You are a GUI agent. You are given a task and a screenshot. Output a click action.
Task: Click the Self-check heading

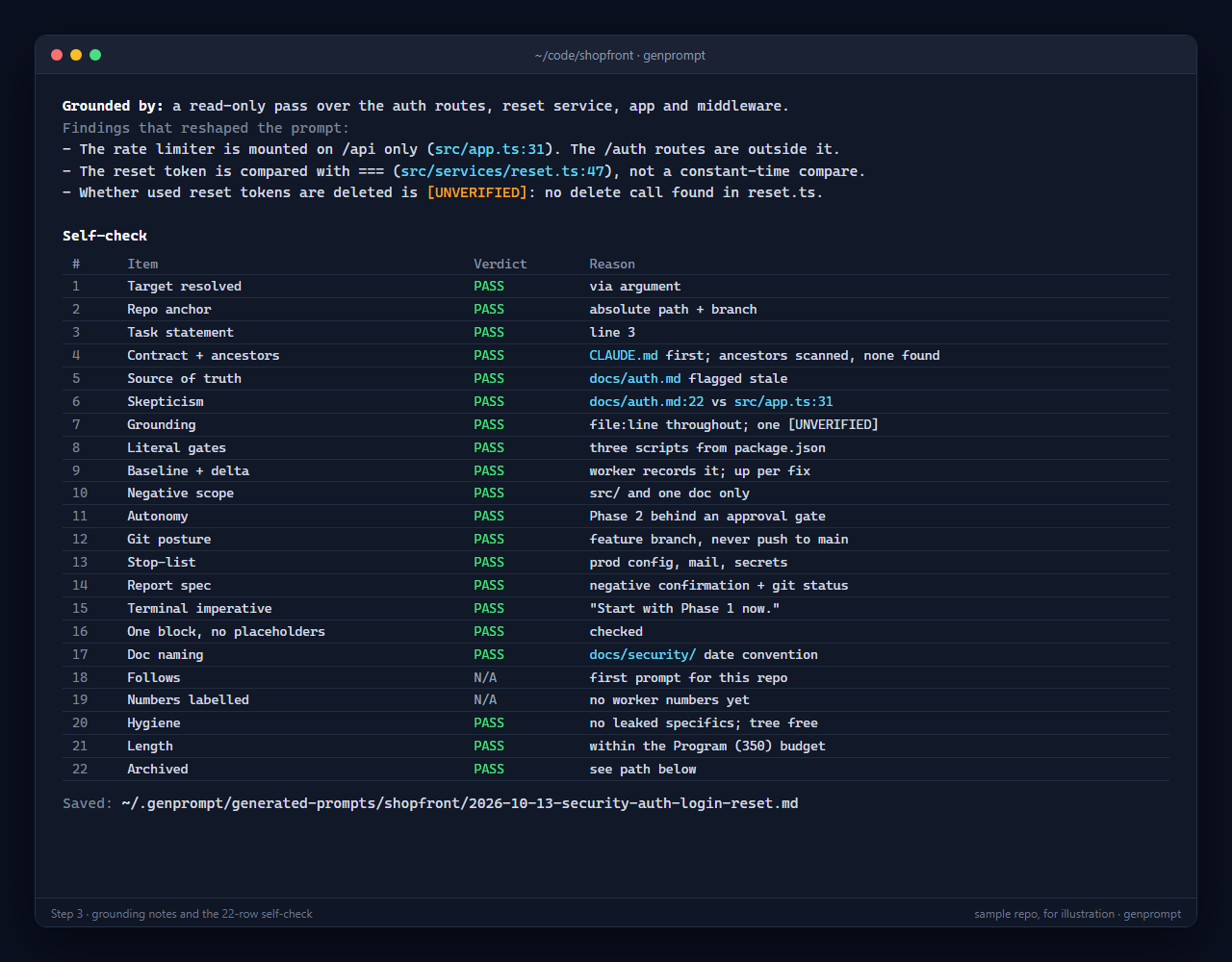[x=105, y=236]
